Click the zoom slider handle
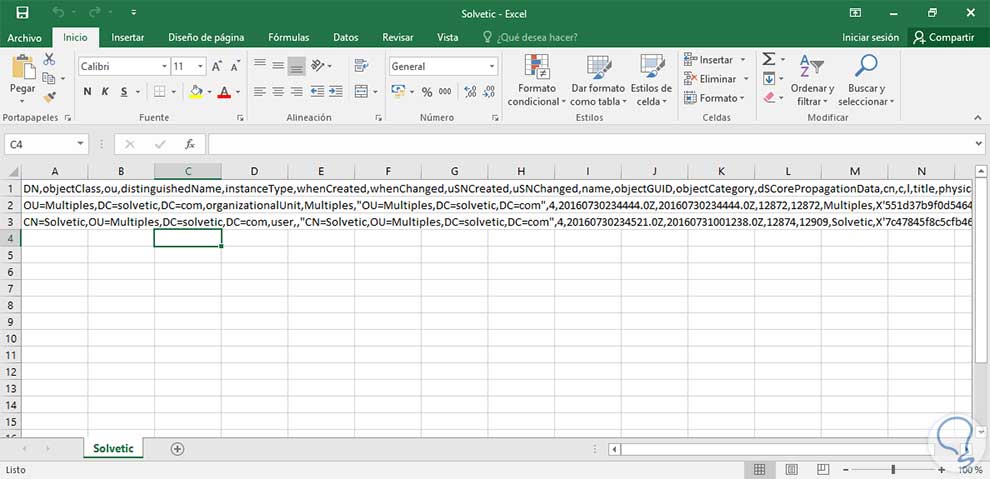This screenshot has width=990, height=479. click(893, 470)
